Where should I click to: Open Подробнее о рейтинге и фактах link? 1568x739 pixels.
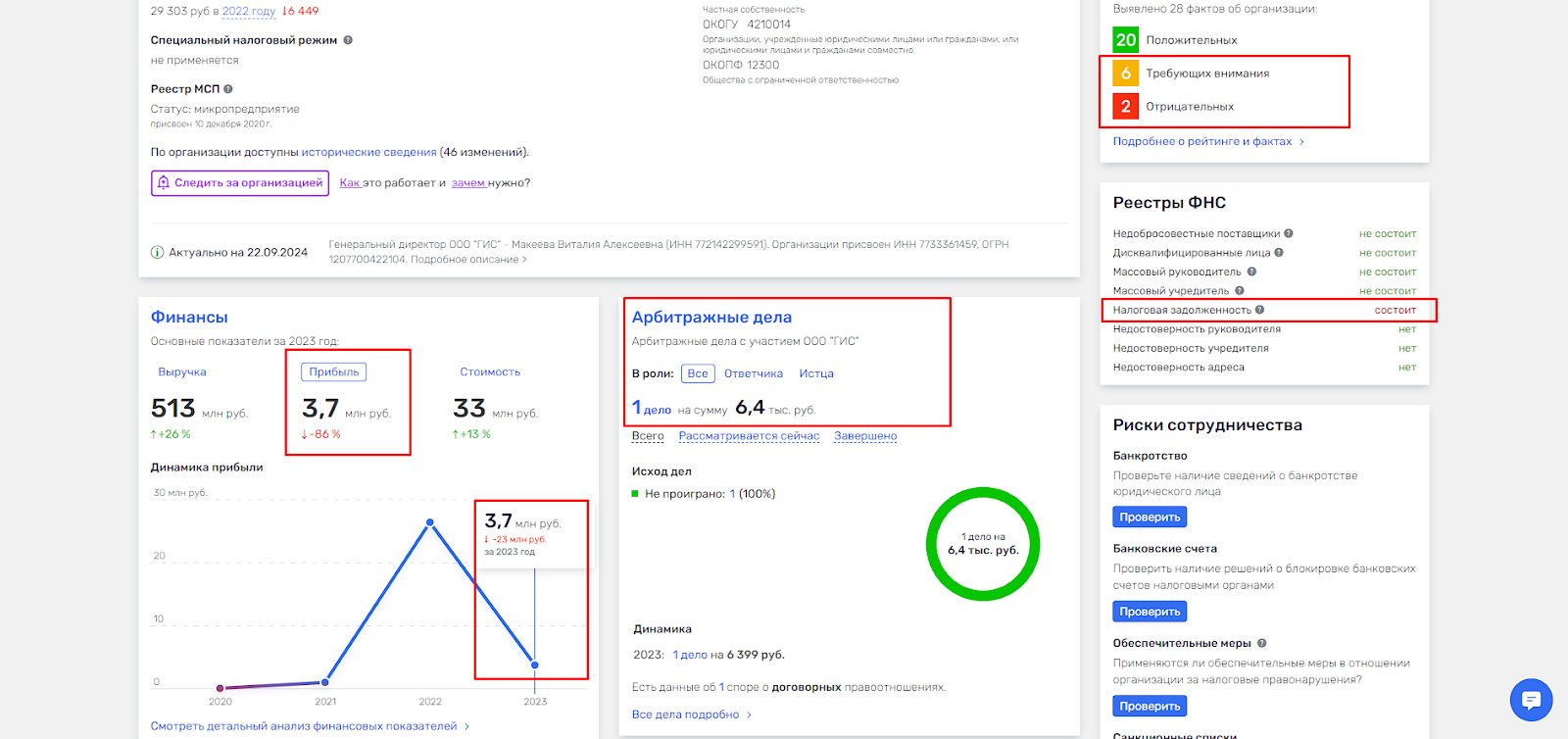1208,142
